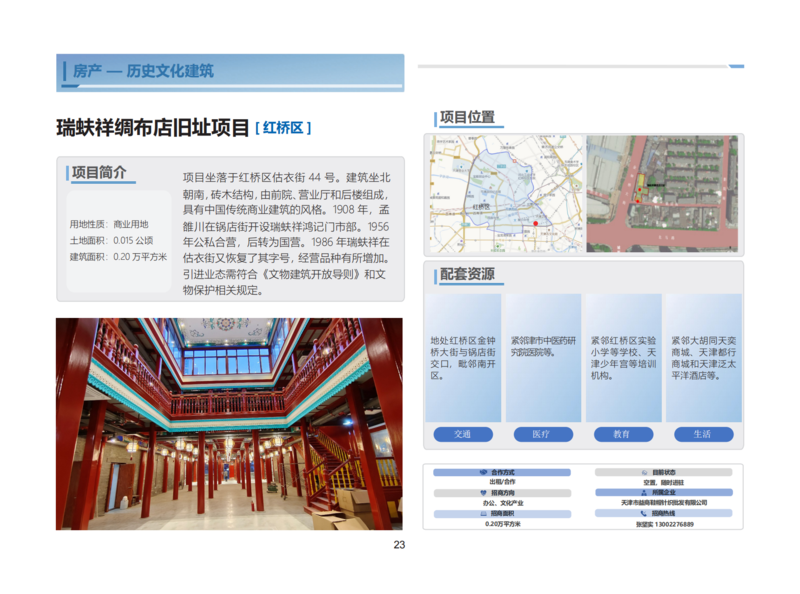Screen dimensions: 800x594
Task: Open the district map thumbnail of 红桥区
Action: [505, 193]
